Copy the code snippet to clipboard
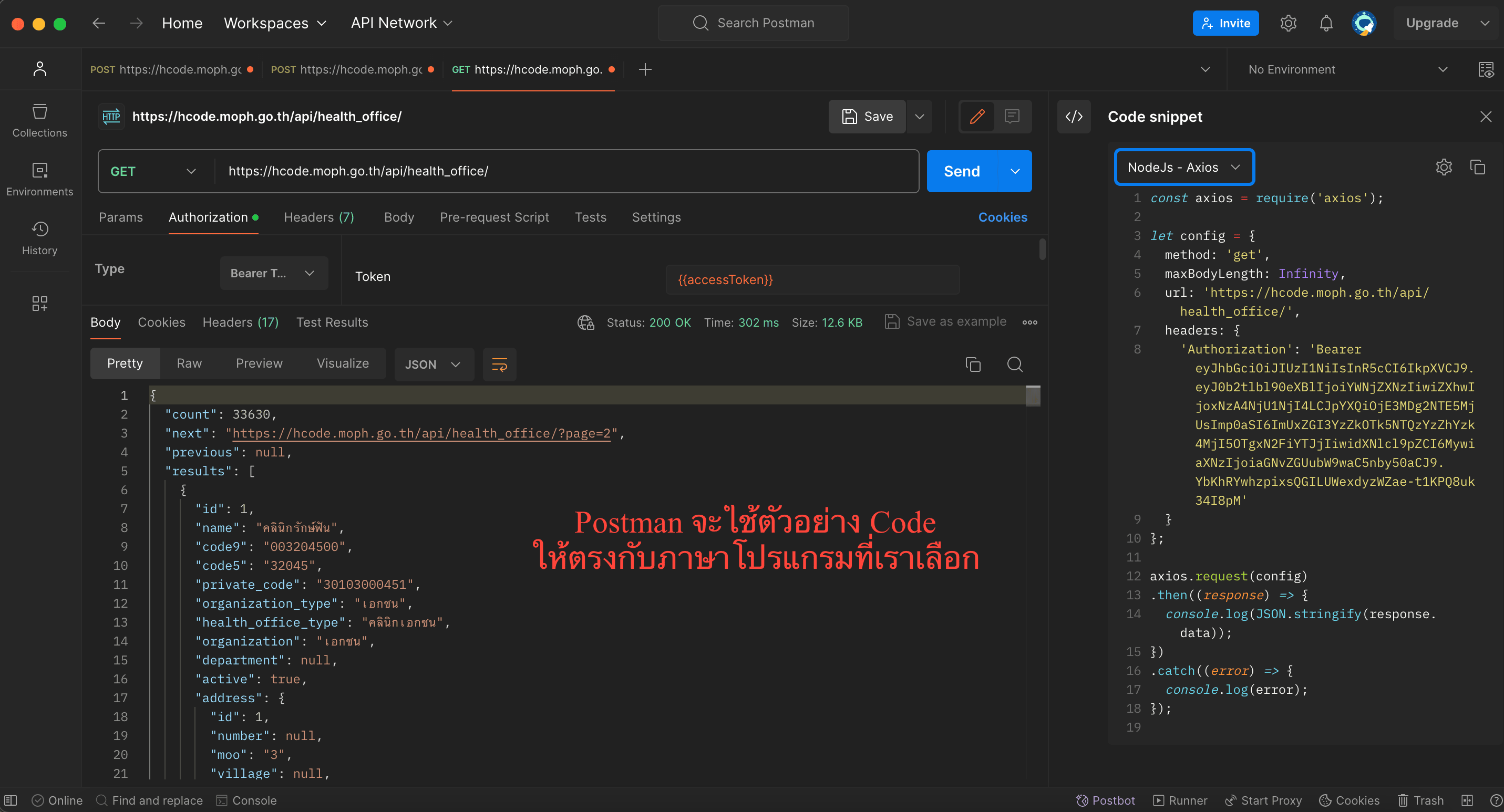Screen dimensions: 1504x812 click(x=1477, y=168)
